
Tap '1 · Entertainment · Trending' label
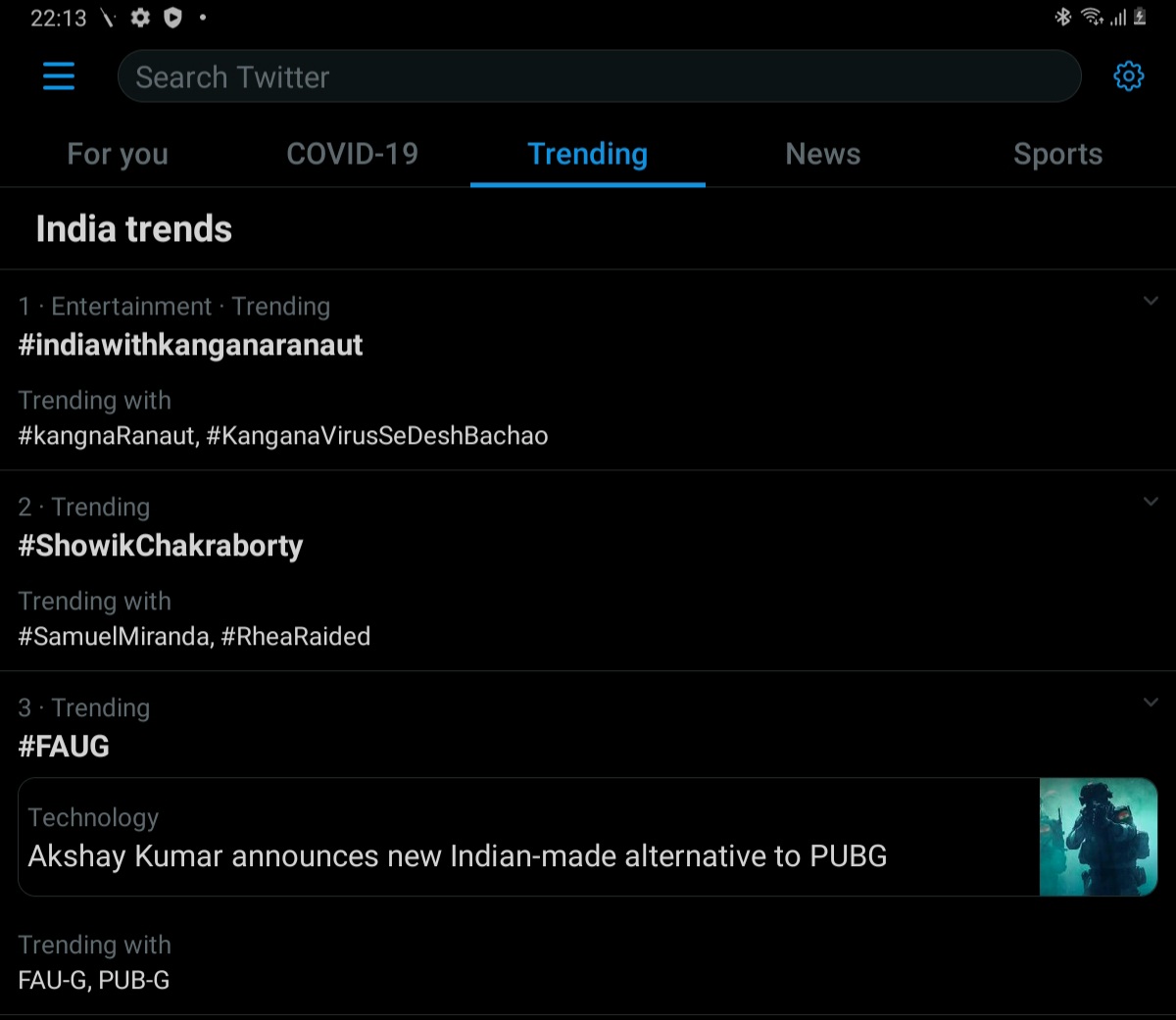tap(174, 307)
